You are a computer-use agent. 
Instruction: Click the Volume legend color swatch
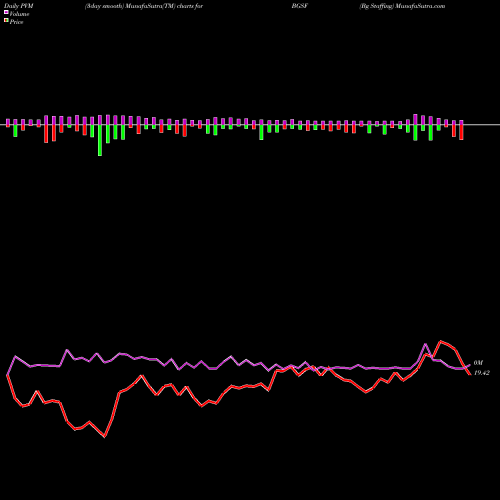point(6,13)
